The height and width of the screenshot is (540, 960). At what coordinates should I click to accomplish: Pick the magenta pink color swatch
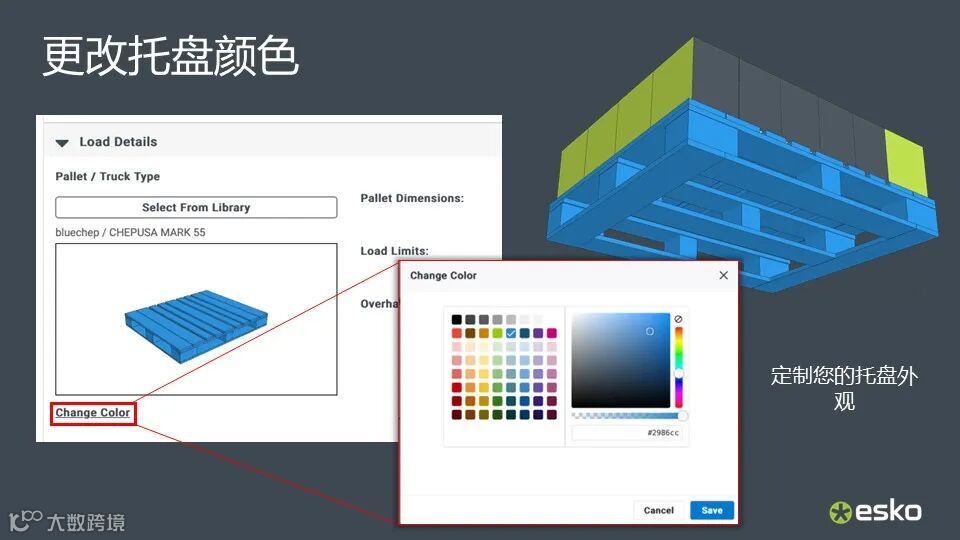(552, 333)
